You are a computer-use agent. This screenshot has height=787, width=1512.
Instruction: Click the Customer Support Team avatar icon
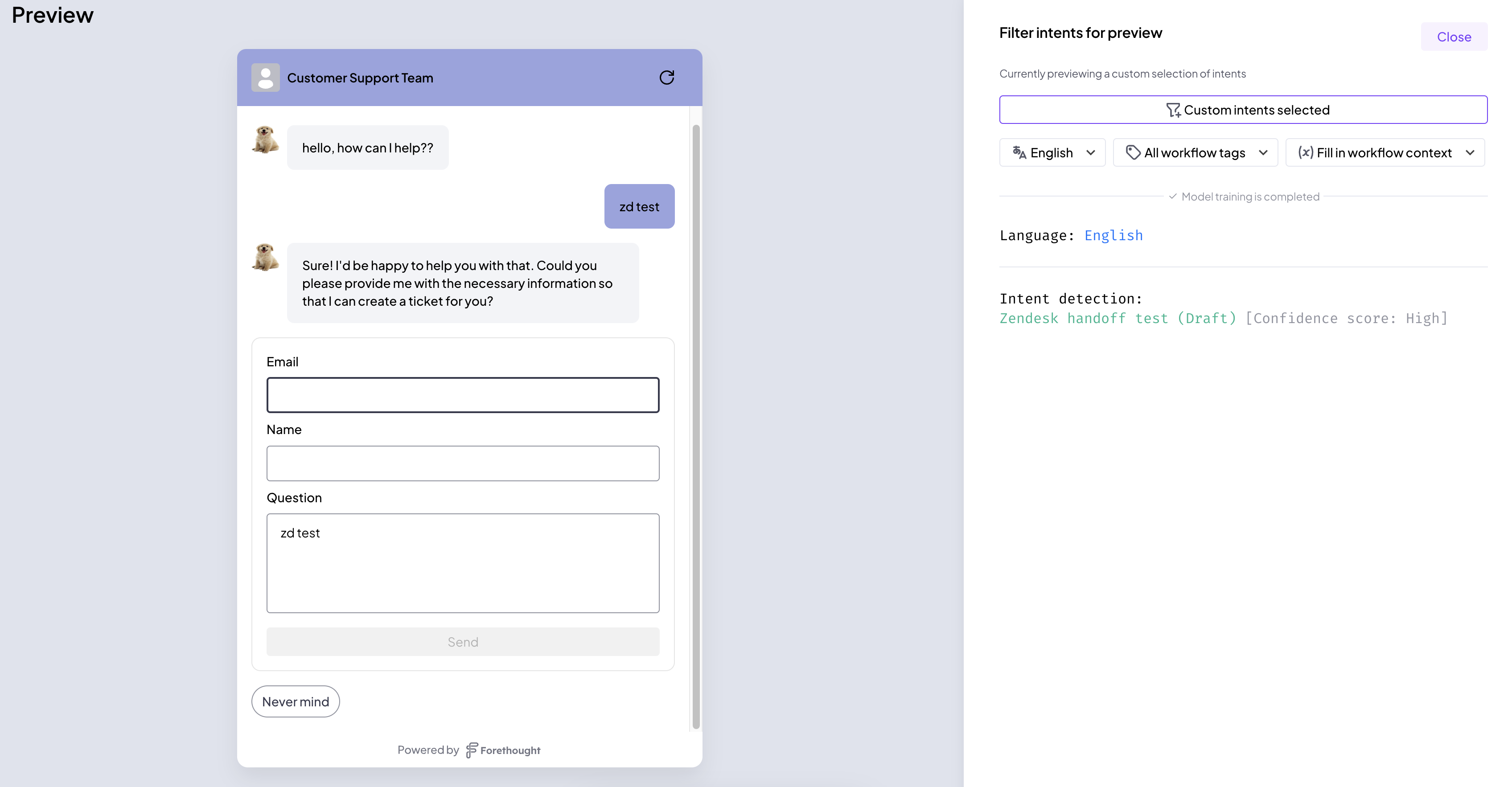(x=265, y=78)
